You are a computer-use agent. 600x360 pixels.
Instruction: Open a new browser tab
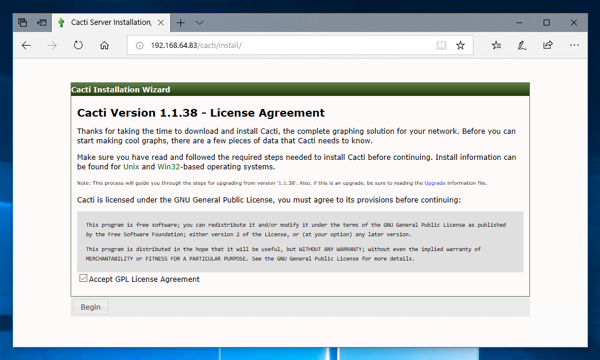[181, 23]
